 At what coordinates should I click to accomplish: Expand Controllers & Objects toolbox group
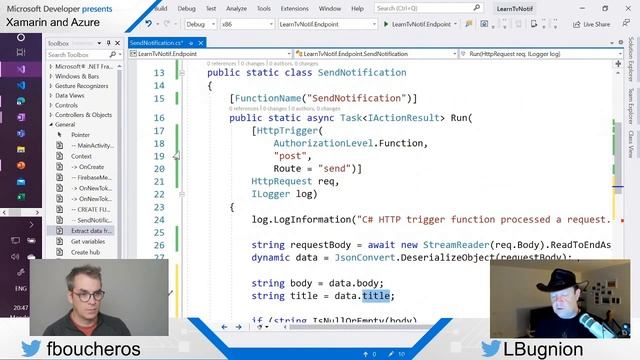[x=51, y=115]
